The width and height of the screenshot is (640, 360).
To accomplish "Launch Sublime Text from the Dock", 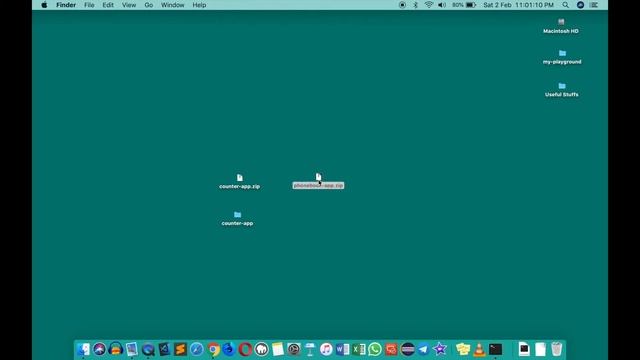I will pos(180,349).
